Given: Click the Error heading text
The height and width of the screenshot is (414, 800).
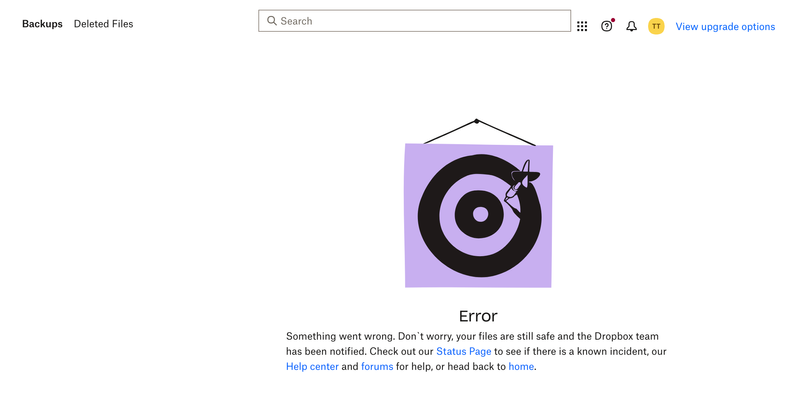Looking at the screenshot, I should [x=478, y=316].
